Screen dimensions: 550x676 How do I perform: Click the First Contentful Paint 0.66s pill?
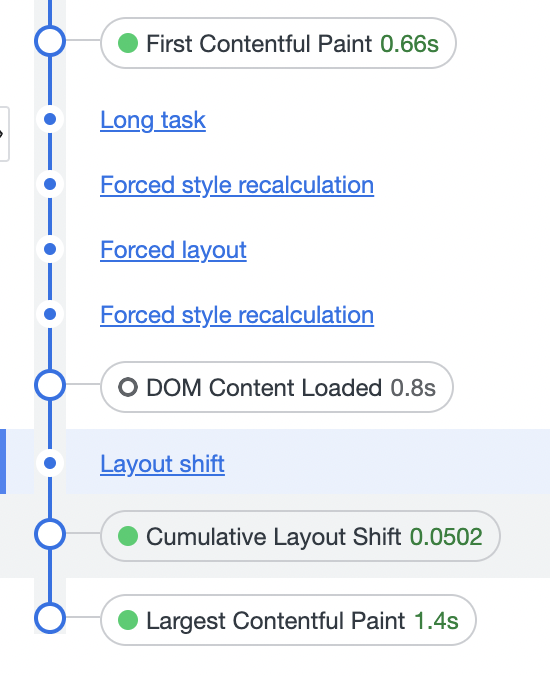pyautogui.click(x=278, y=43)
